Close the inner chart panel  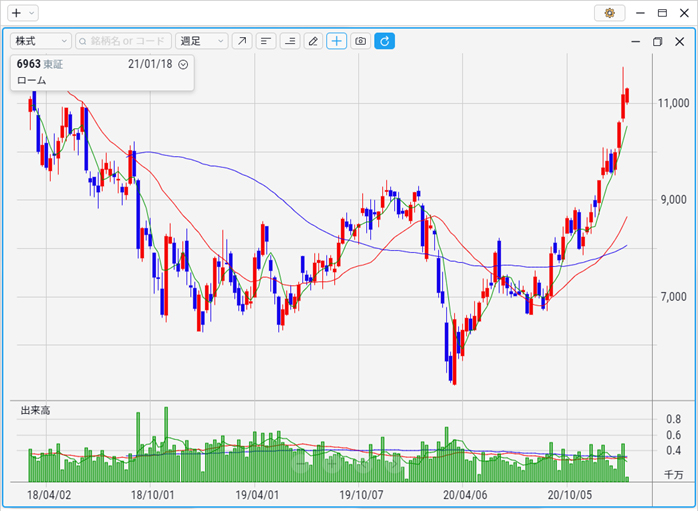click(x=679, y=41)
